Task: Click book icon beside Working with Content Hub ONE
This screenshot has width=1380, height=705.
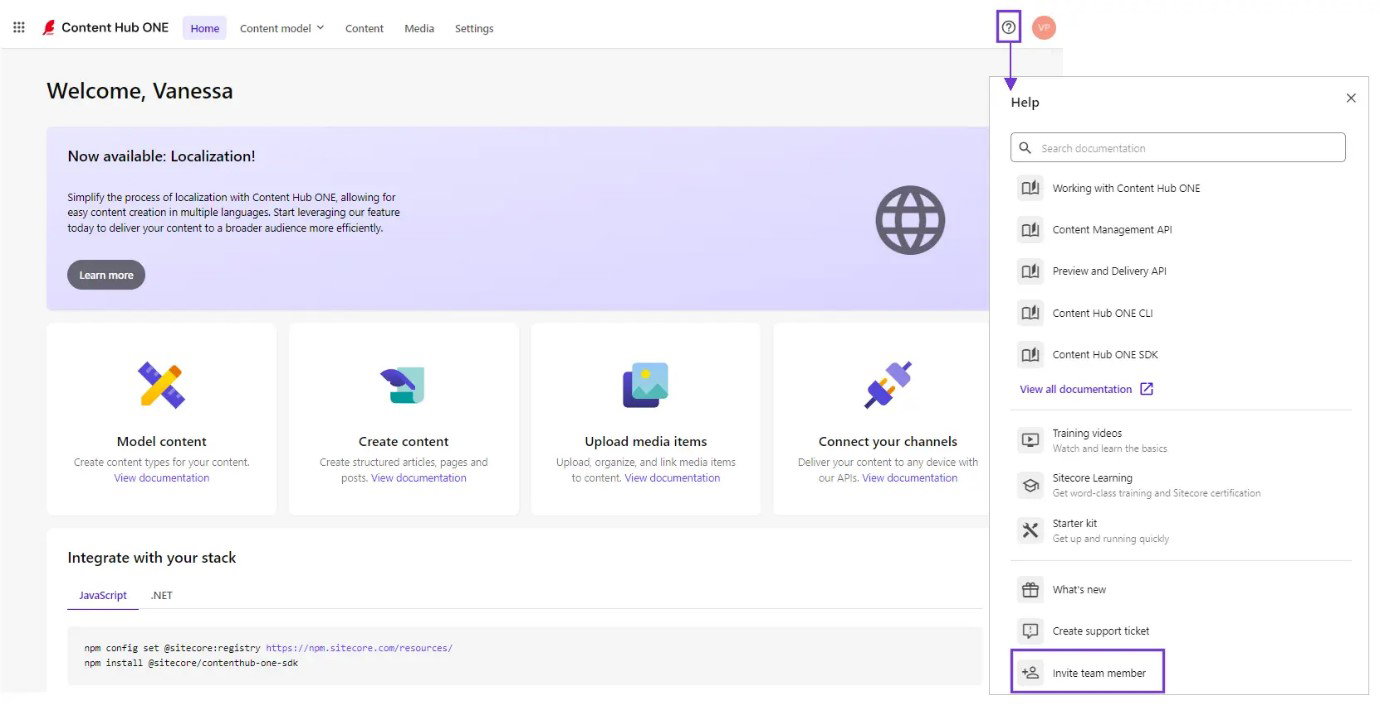Action: click(x=1030, y=188)
